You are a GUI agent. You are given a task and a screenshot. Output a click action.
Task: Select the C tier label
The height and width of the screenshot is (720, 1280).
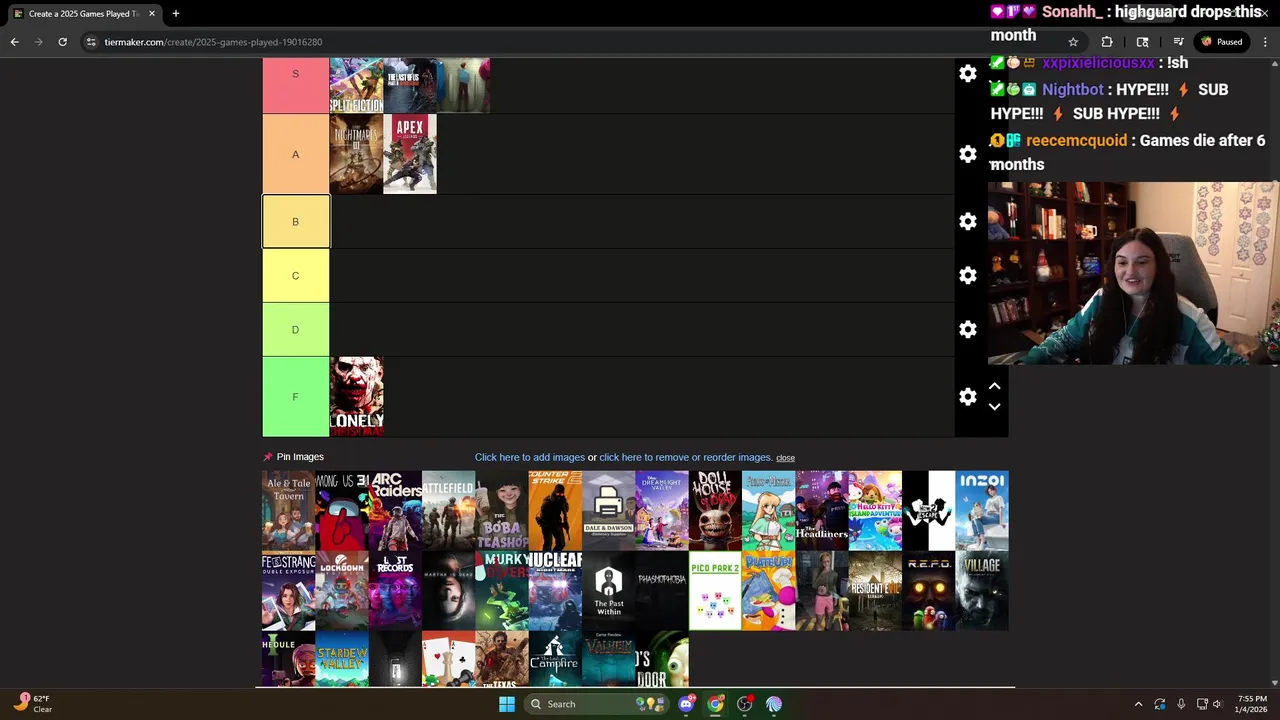pyautogui.click(x=295, y=275)
